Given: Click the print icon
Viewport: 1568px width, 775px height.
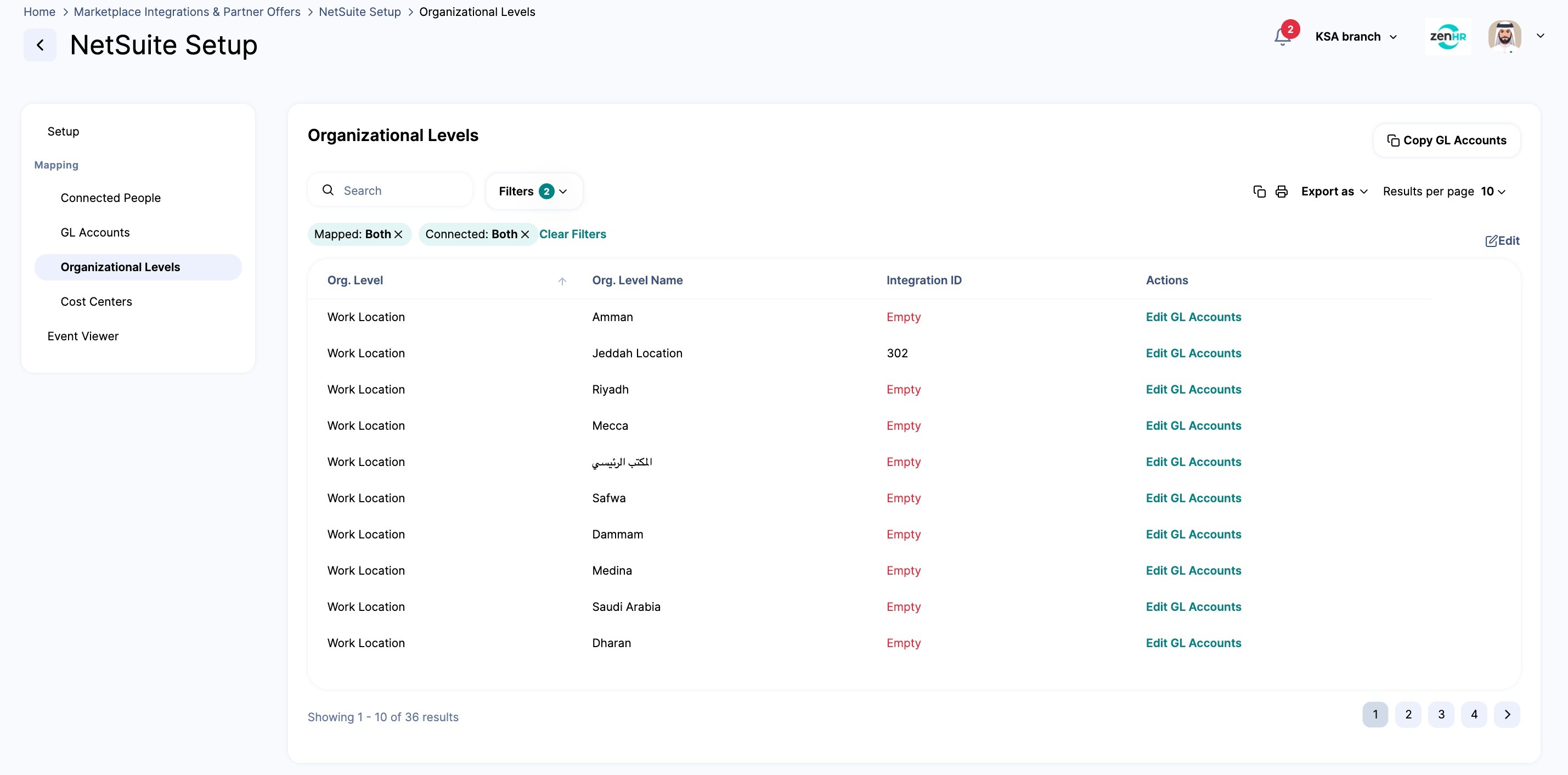Looking at the screenshot, I should point(1281,192).
